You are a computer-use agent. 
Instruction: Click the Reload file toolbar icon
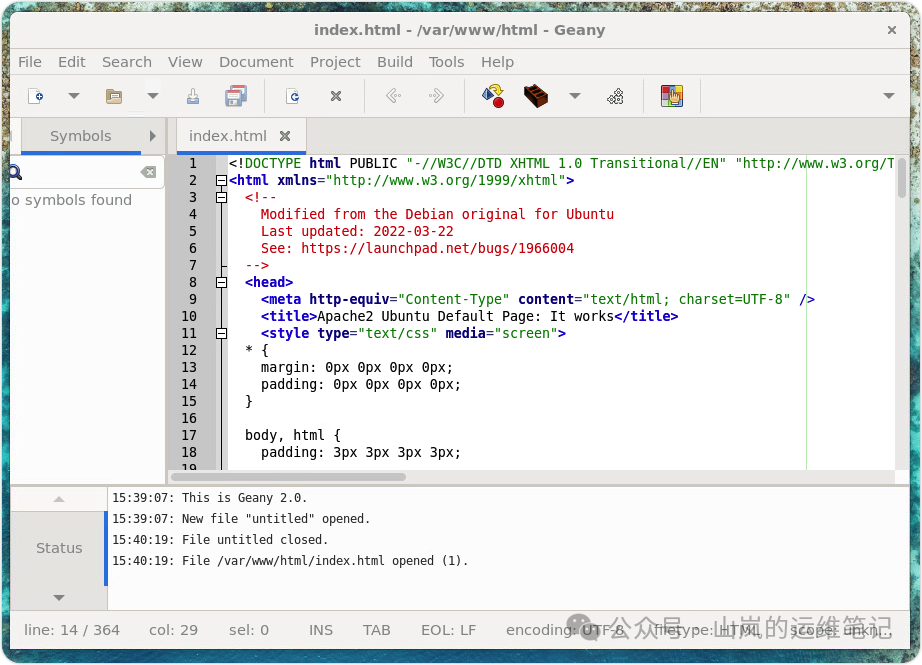coord(293,96)
